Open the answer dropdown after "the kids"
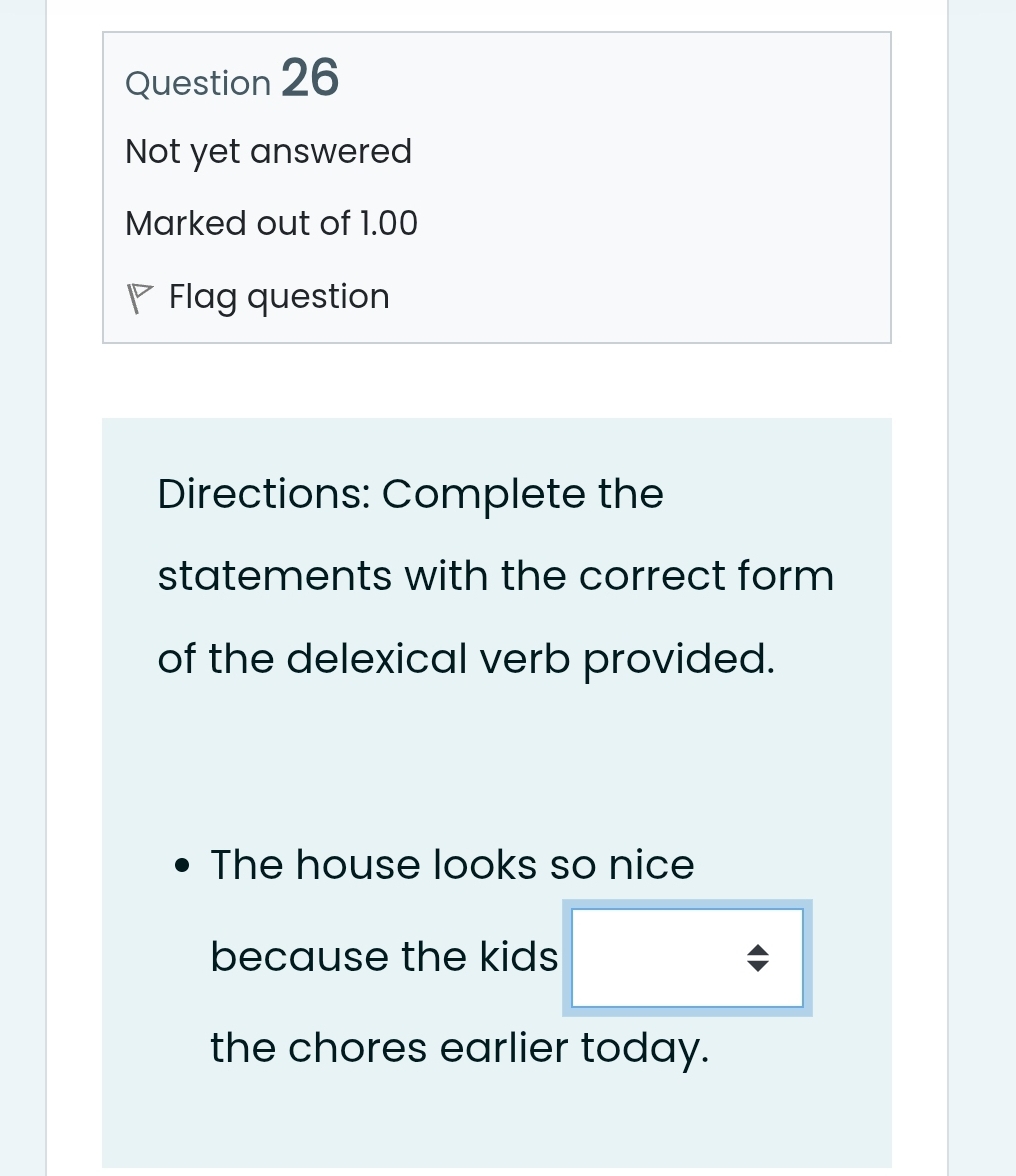The height and width of the screenshot is (1176, 1016). (x=686, y=958)
